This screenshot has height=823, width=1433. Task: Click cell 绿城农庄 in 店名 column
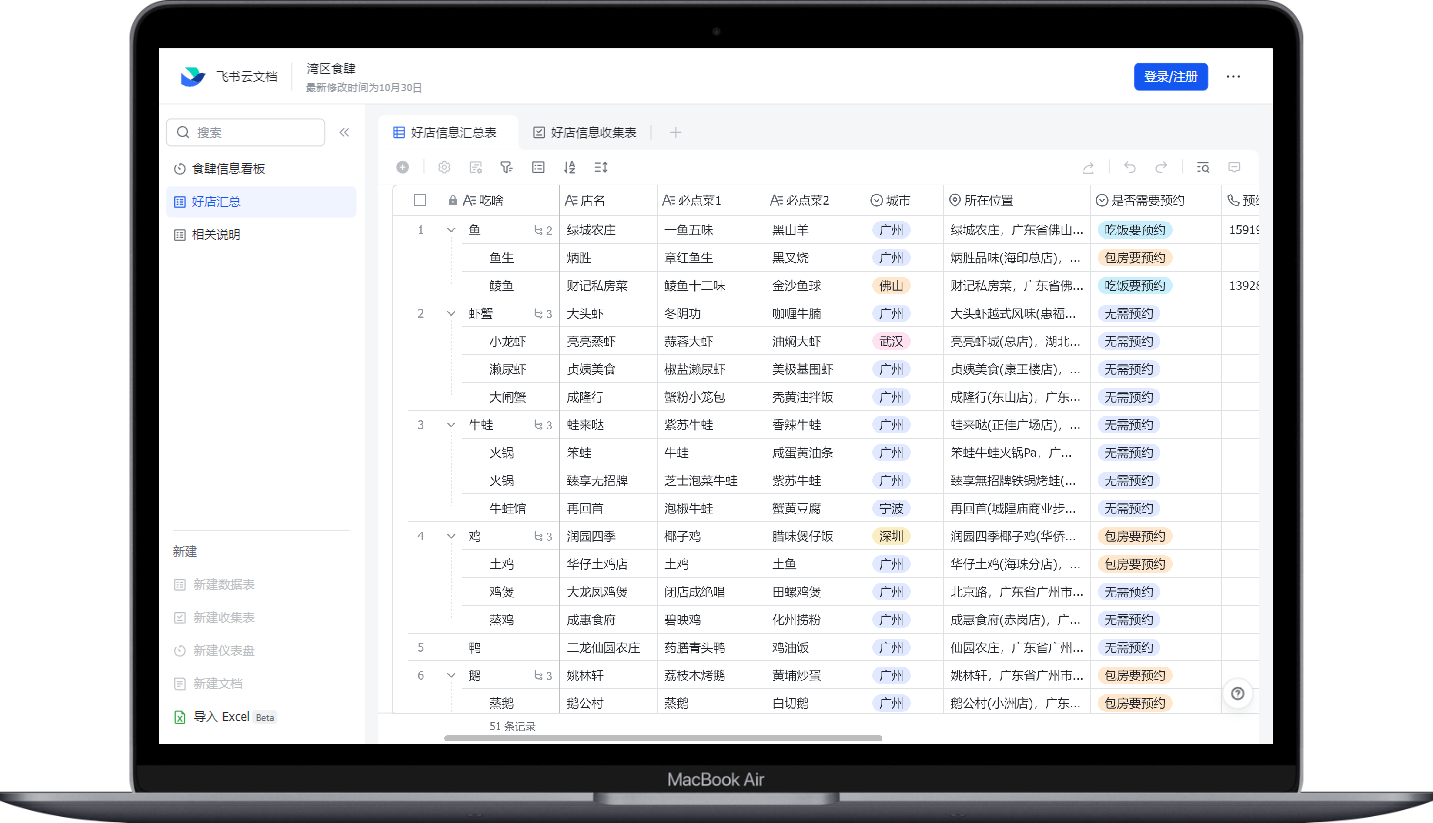pos(608,230)
